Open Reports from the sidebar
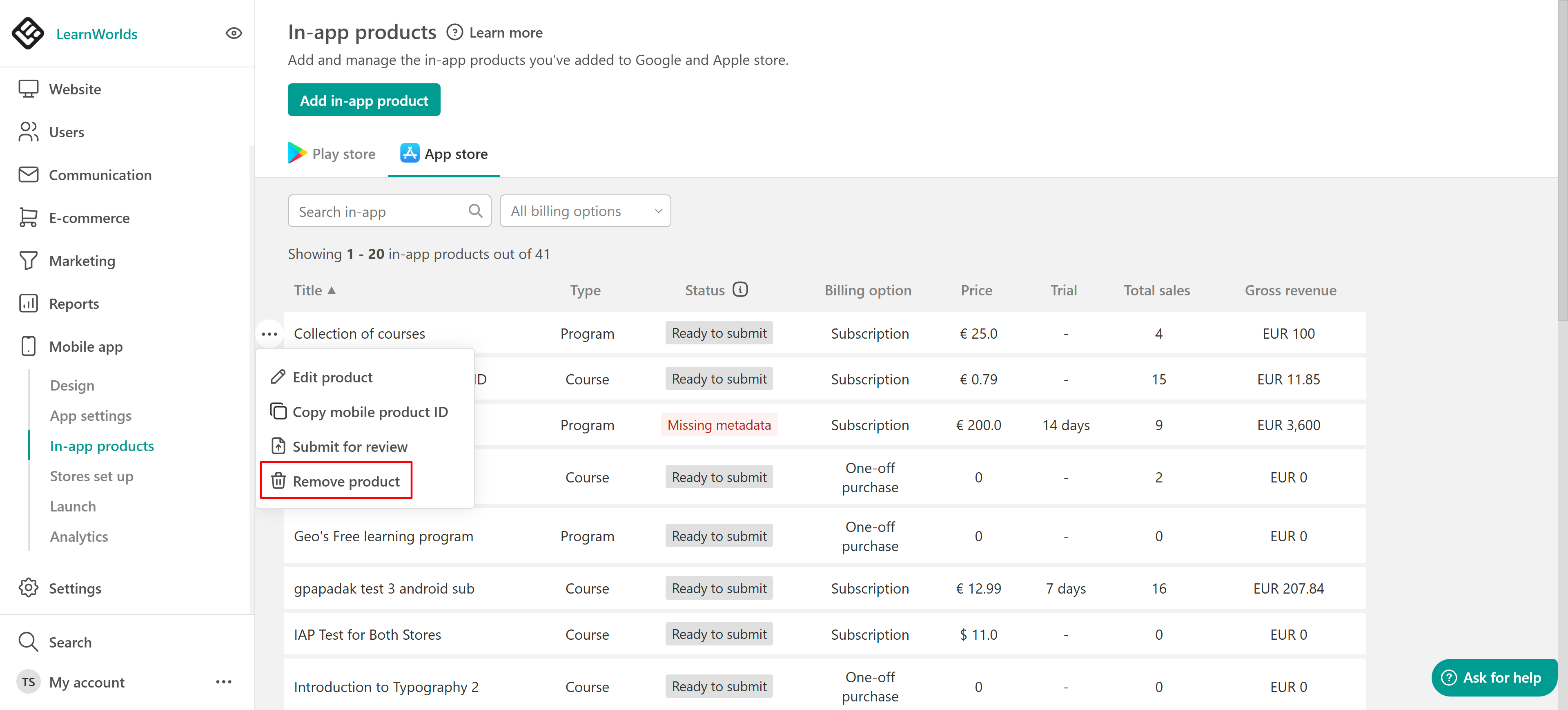 click(73, 303)
